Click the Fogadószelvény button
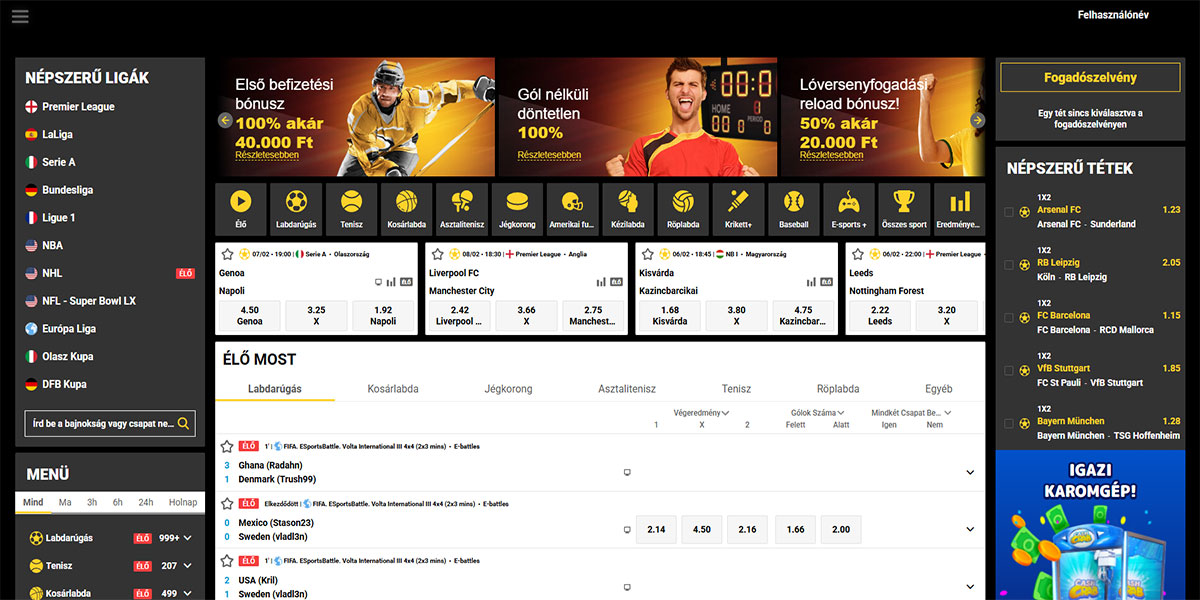 coord(1089,78)
